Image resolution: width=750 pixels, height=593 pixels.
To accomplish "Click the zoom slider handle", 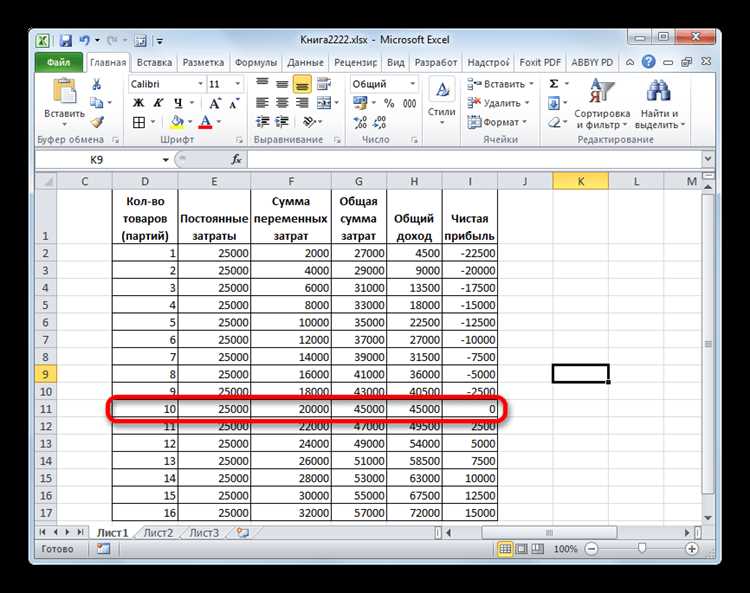I will [x=642, y=549].
